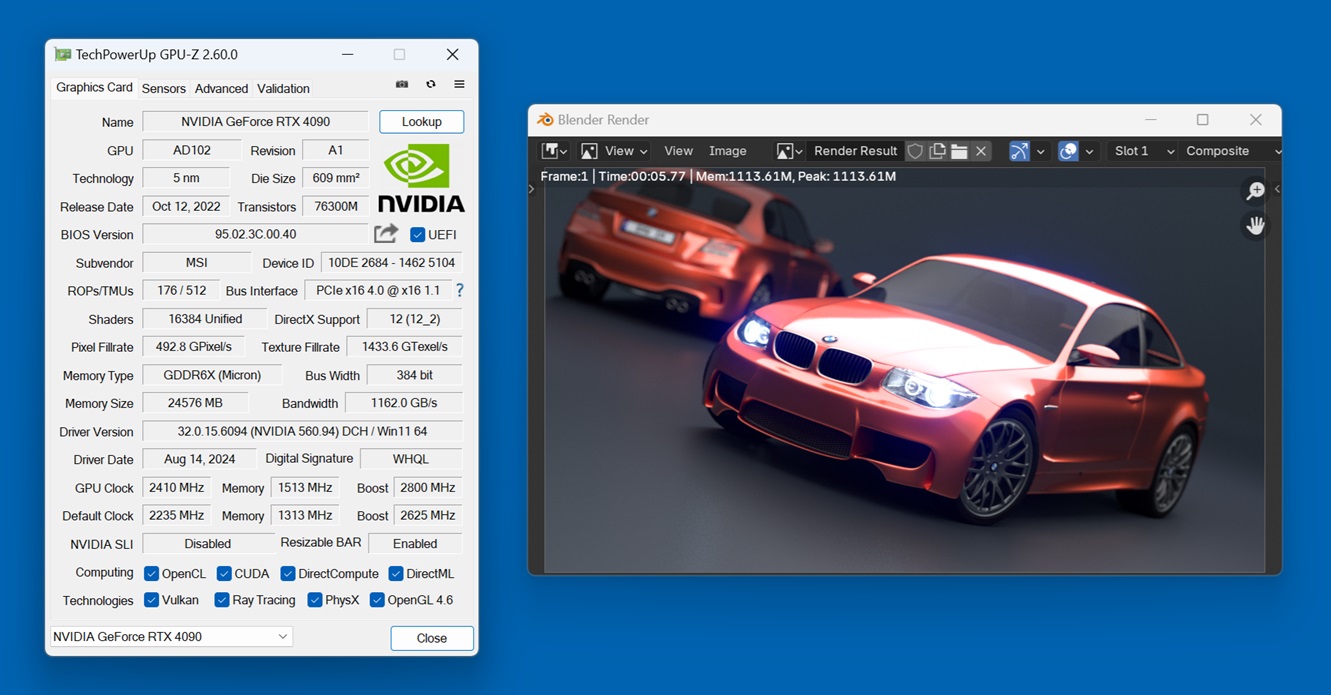Click the fake user shield icon
The width and height of the screenshot is (1331, 695).
(915, 151)
